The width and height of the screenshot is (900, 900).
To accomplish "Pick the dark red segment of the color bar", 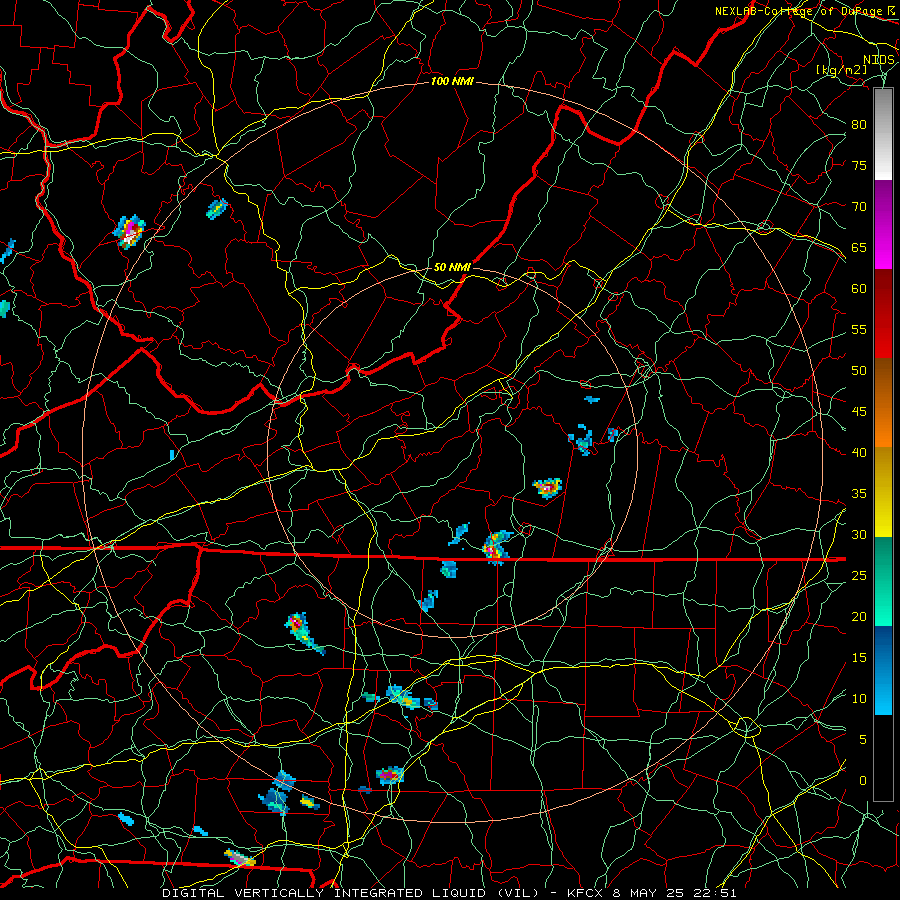I will (883, 314).
